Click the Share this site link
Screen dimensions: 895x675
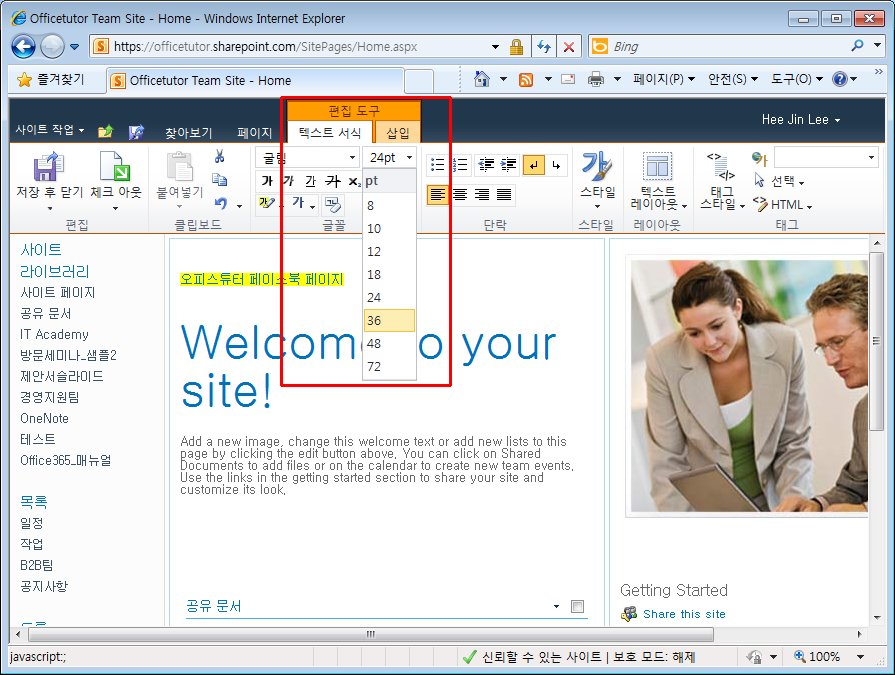(684, 614)
